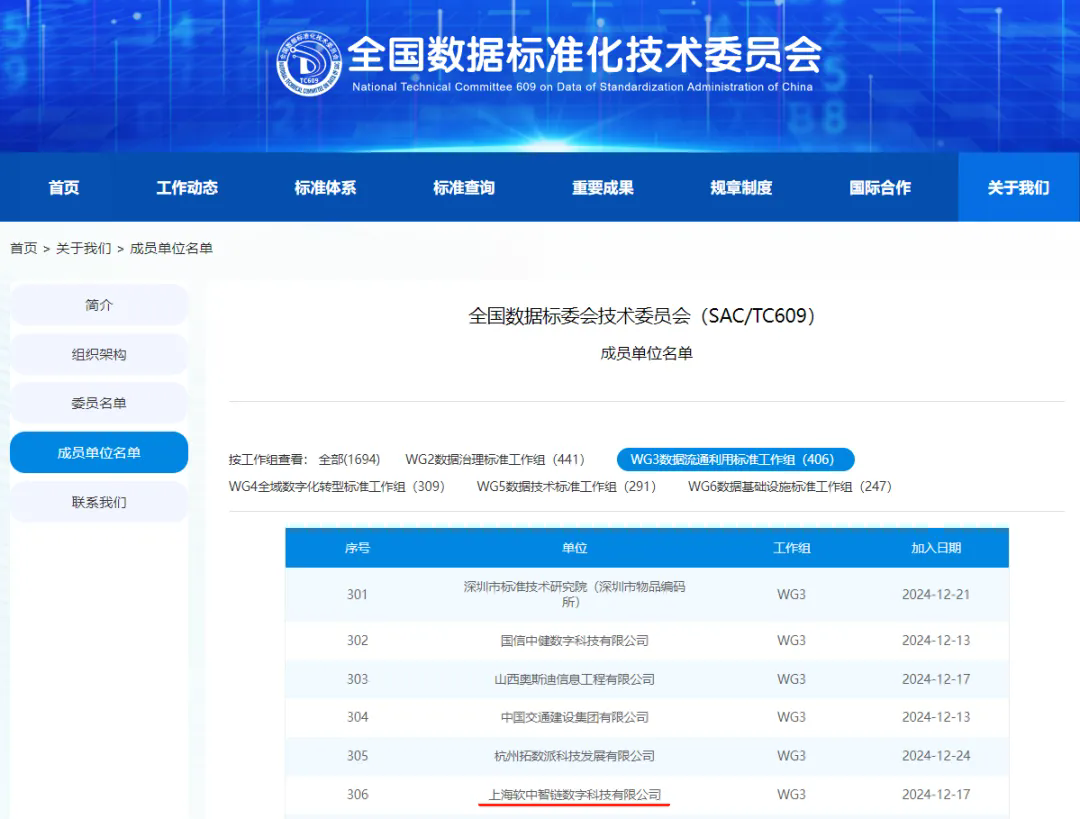Screen dimensions: 1080x819
Task: Click the 工作组 table column header
Action: pyautogui.click(x=791, y=548)
